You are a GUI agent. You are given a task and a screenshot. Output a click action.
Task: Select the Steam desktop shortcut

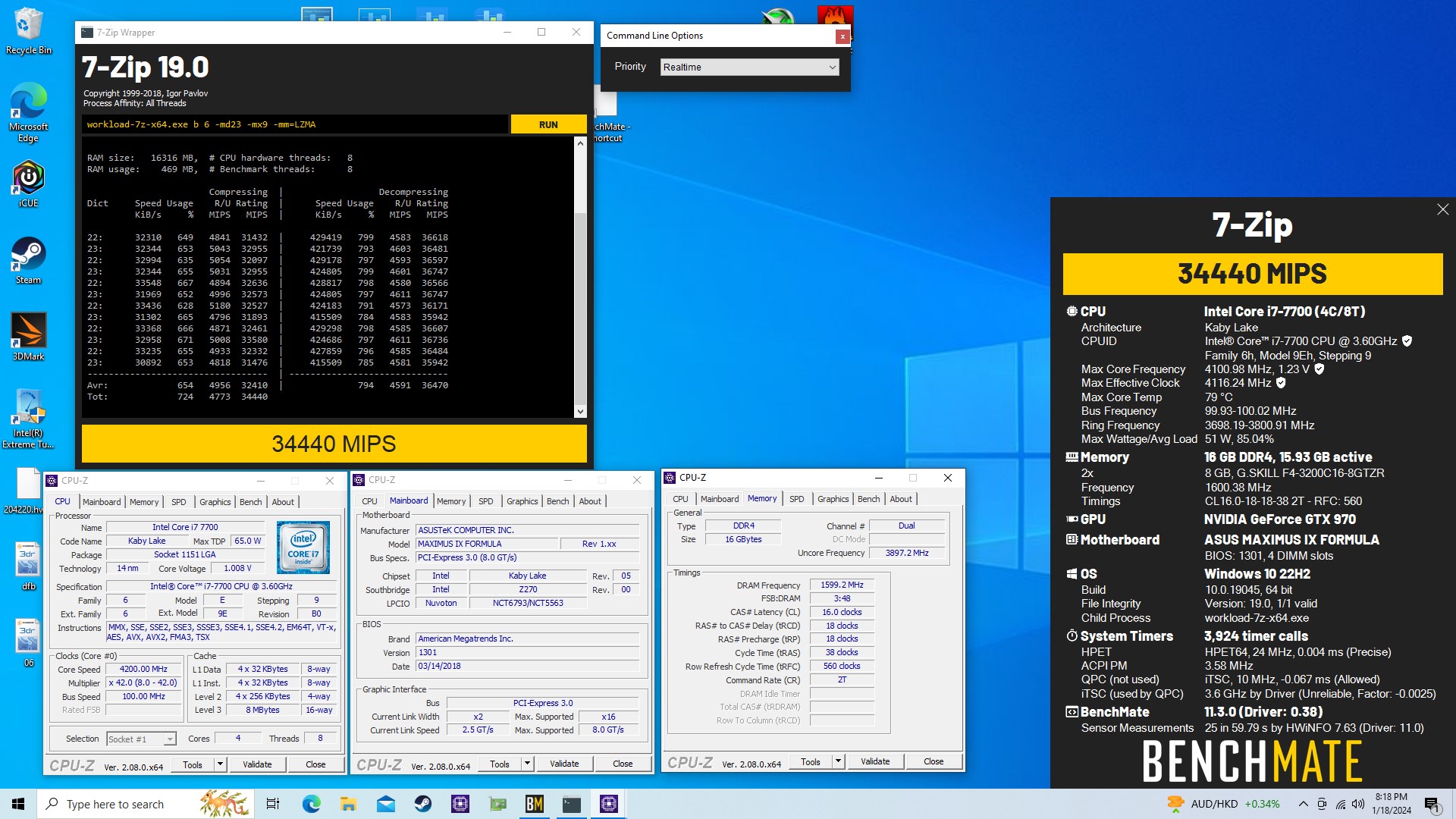28,260
